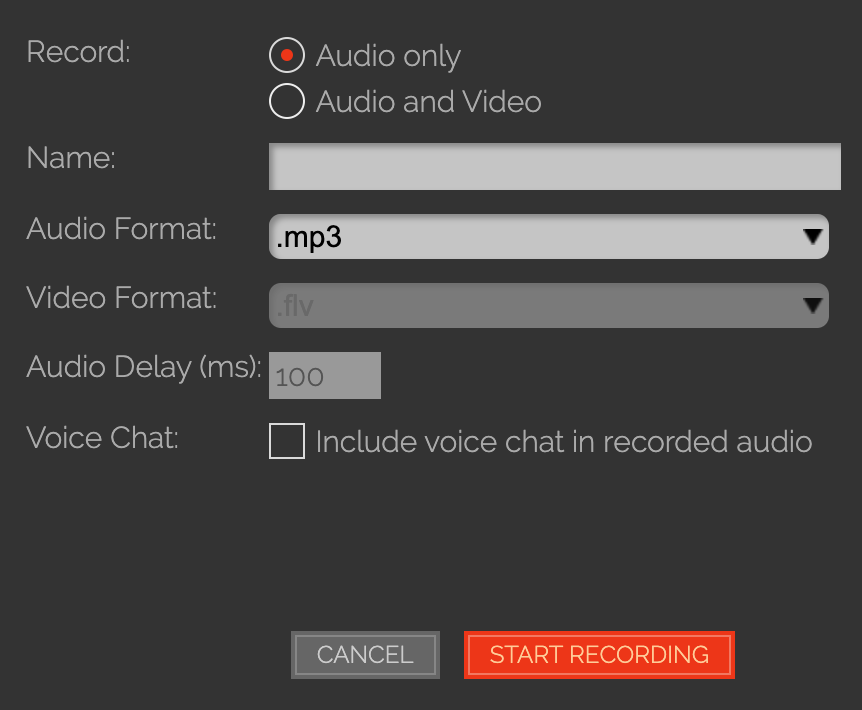The height and width of the screenshot is (710, 862).
Task: Enable the voice chat checkbox
Action: click(287, 441)
